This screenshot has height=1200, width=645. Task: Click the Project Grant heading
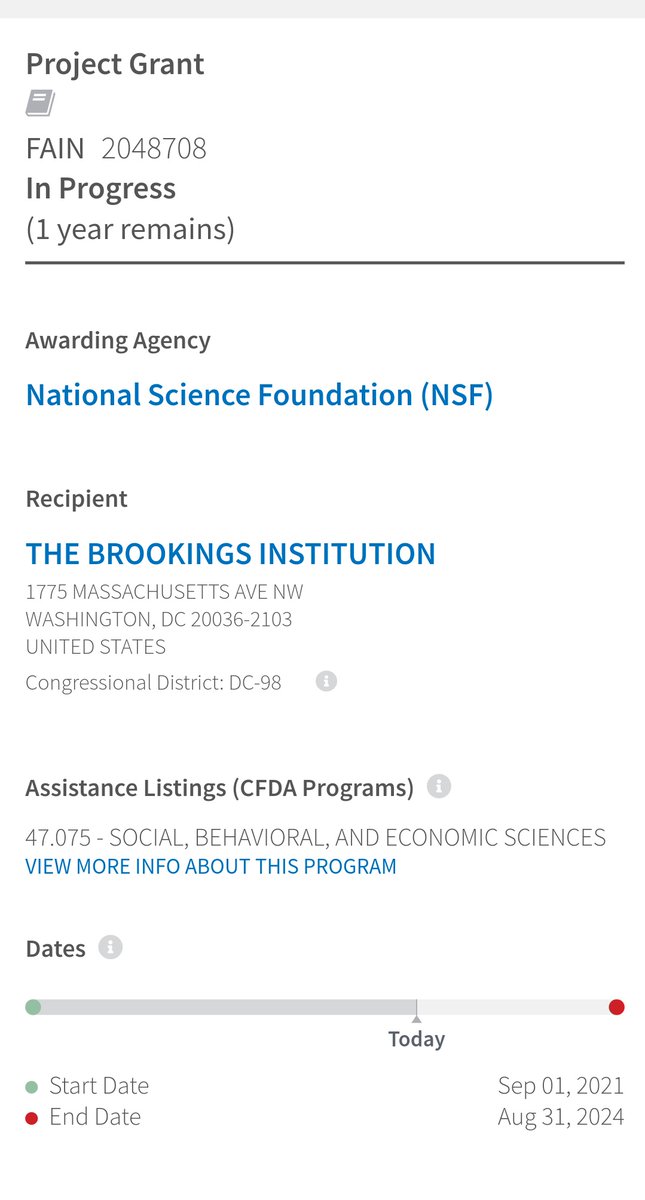tap(115, 64)
